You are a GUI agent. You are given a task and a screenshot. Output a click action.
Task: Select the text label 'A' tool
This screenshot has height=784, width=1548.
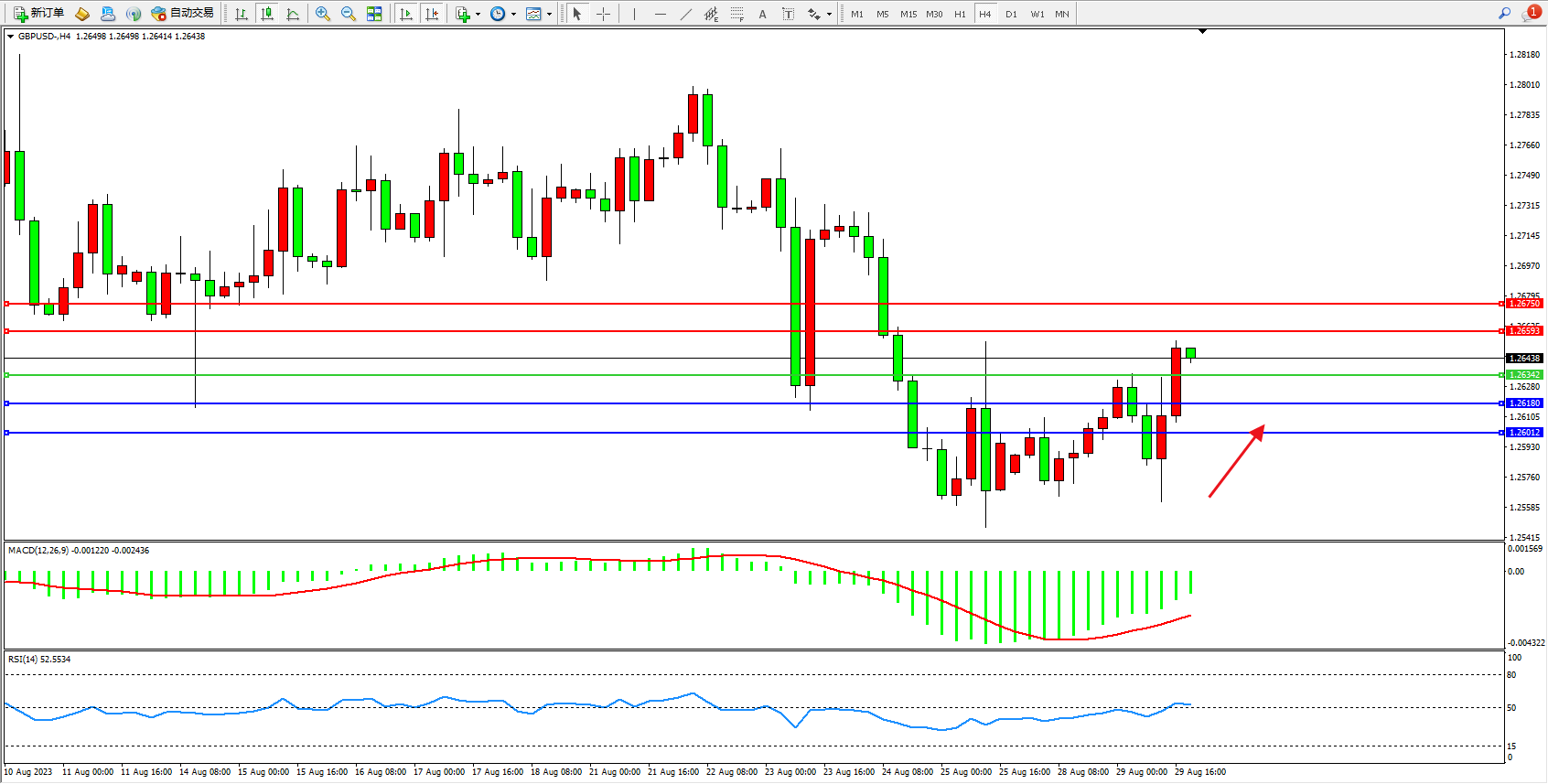(x=762, y=14)
